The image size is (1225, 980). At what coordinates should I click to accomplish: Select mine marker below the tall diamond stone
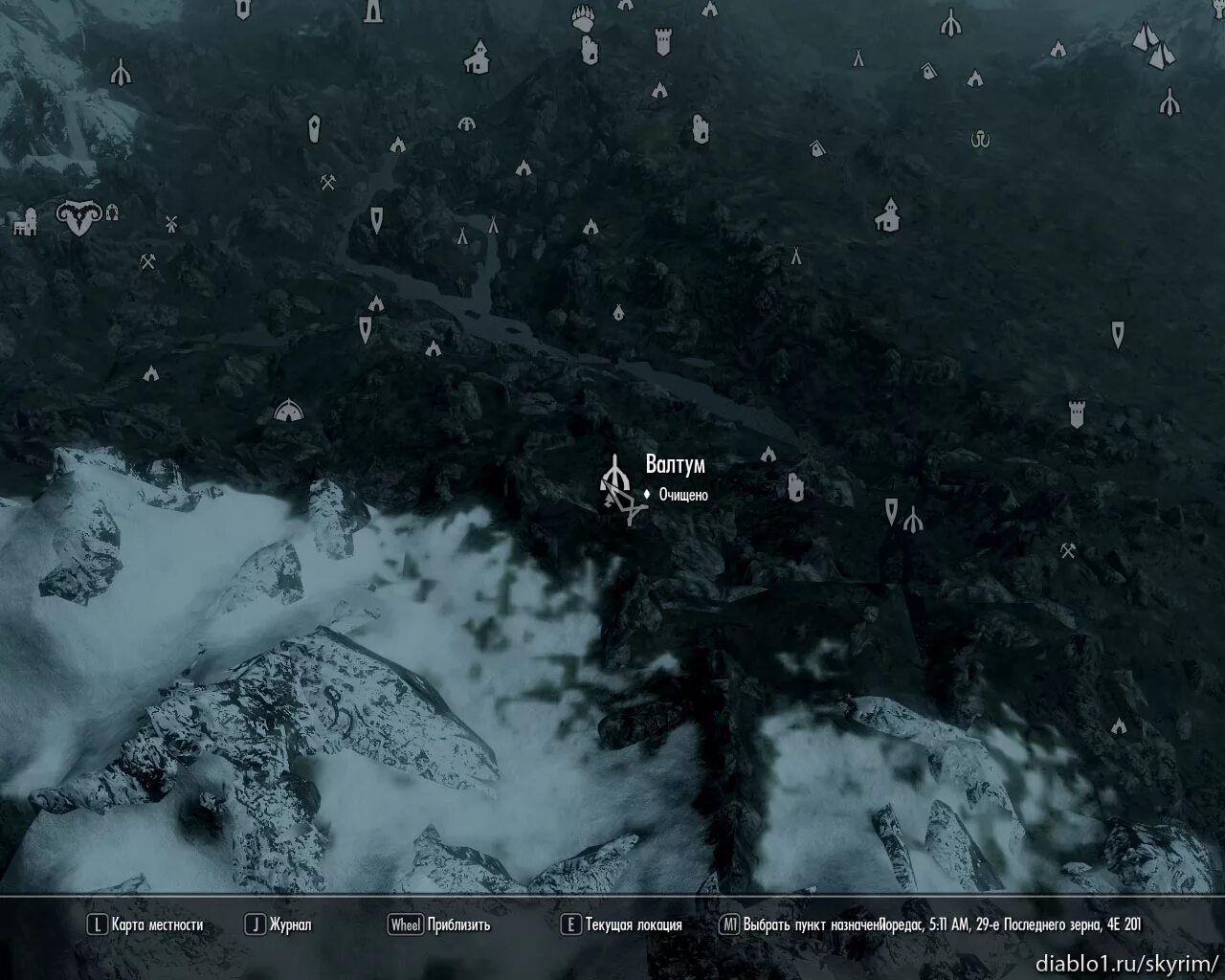coord(327,181)
